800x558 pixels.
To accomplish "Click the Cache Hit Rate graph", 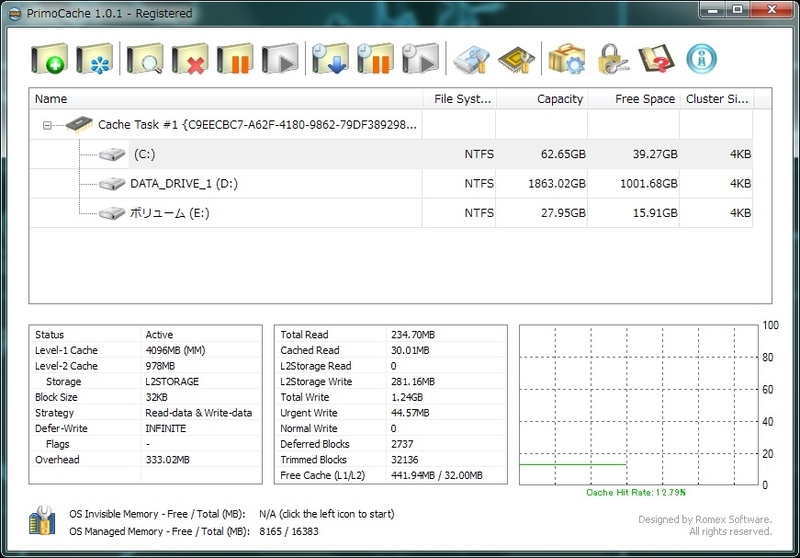I will [x=638, y=405].
